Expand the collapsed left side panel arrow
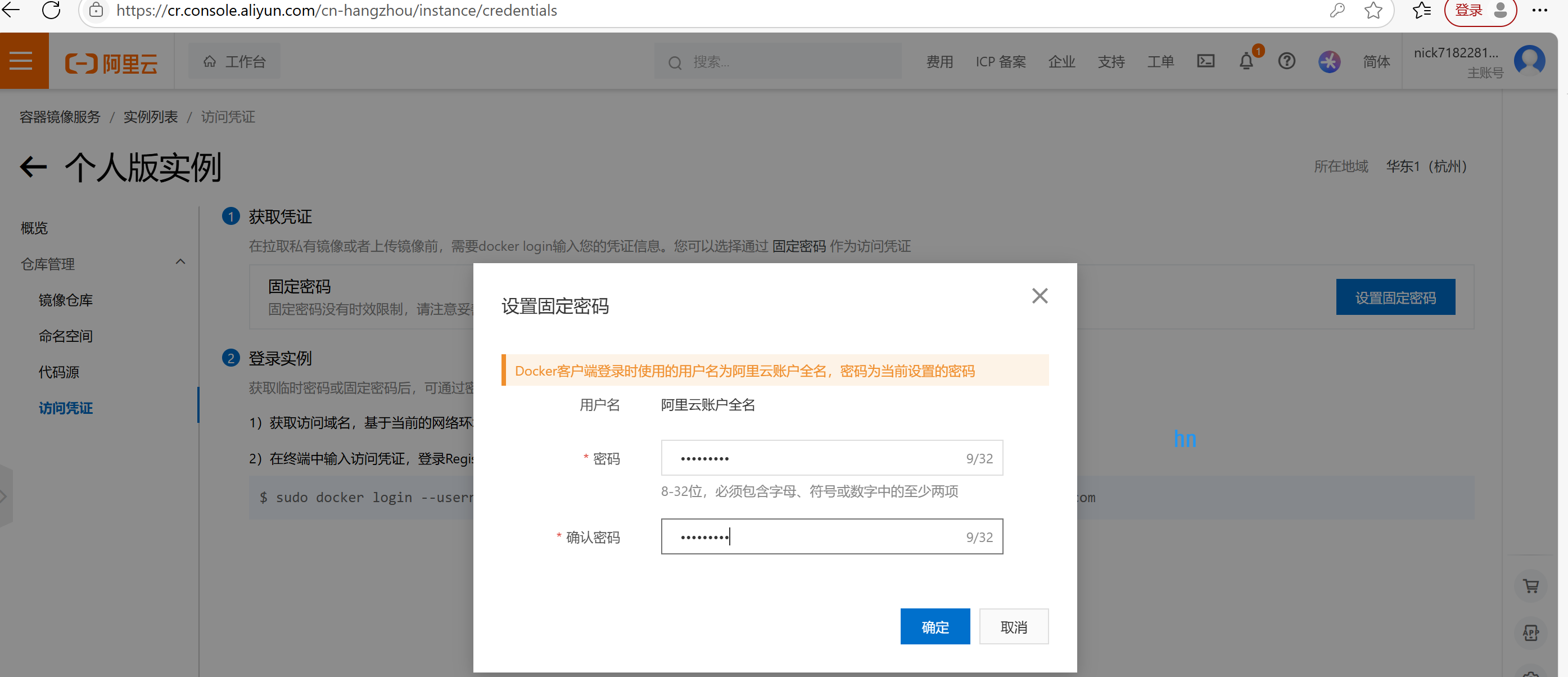The height and width of the screenshot is (677, 1568). point(5,496)
